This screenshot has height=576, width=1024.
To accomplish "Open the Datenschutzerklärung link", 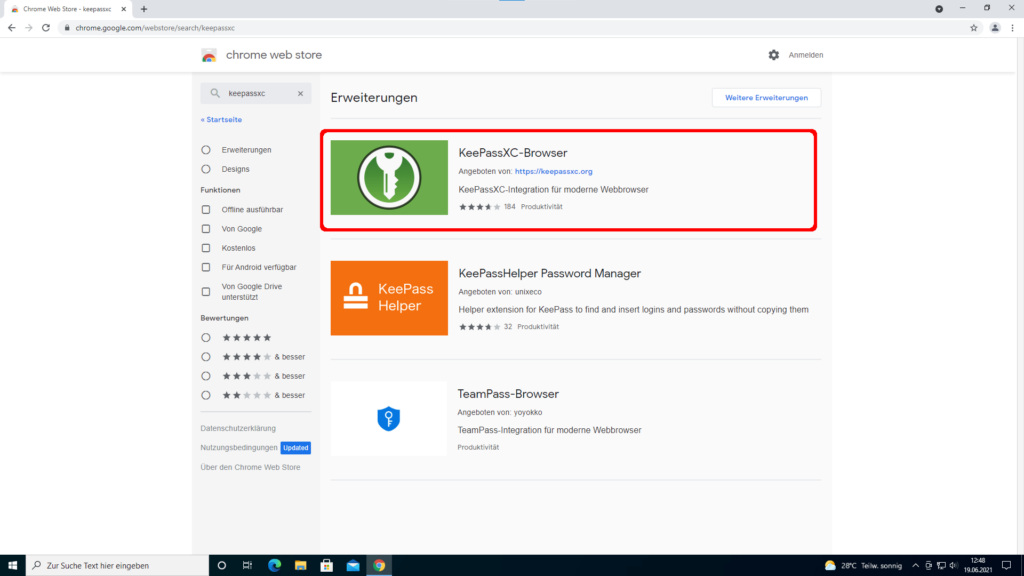I will 238,428.
